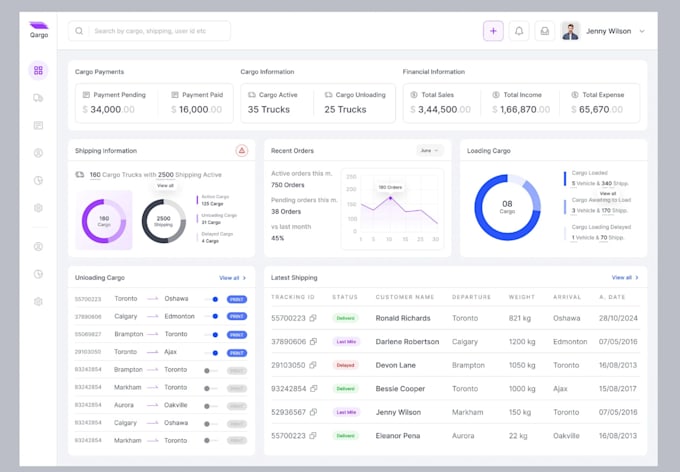Open the June month dropdown

pyautogui.click(x=430, y=150)
